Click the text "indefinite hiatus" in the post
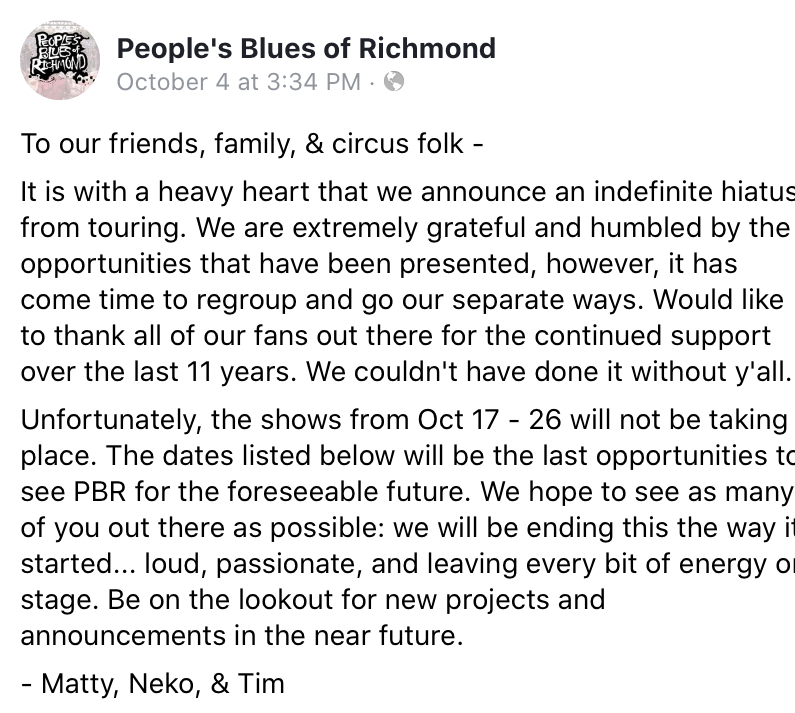 695,192
